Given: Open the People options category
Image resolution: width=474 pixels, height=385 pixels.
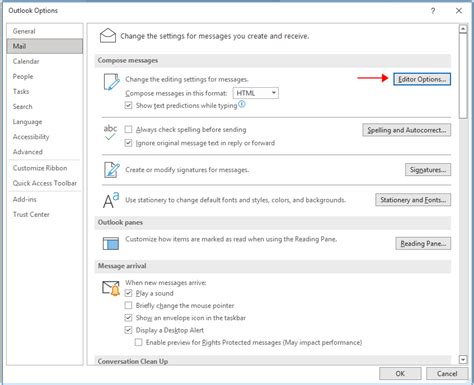Looking at the screenshot, I should coord(45,76).
